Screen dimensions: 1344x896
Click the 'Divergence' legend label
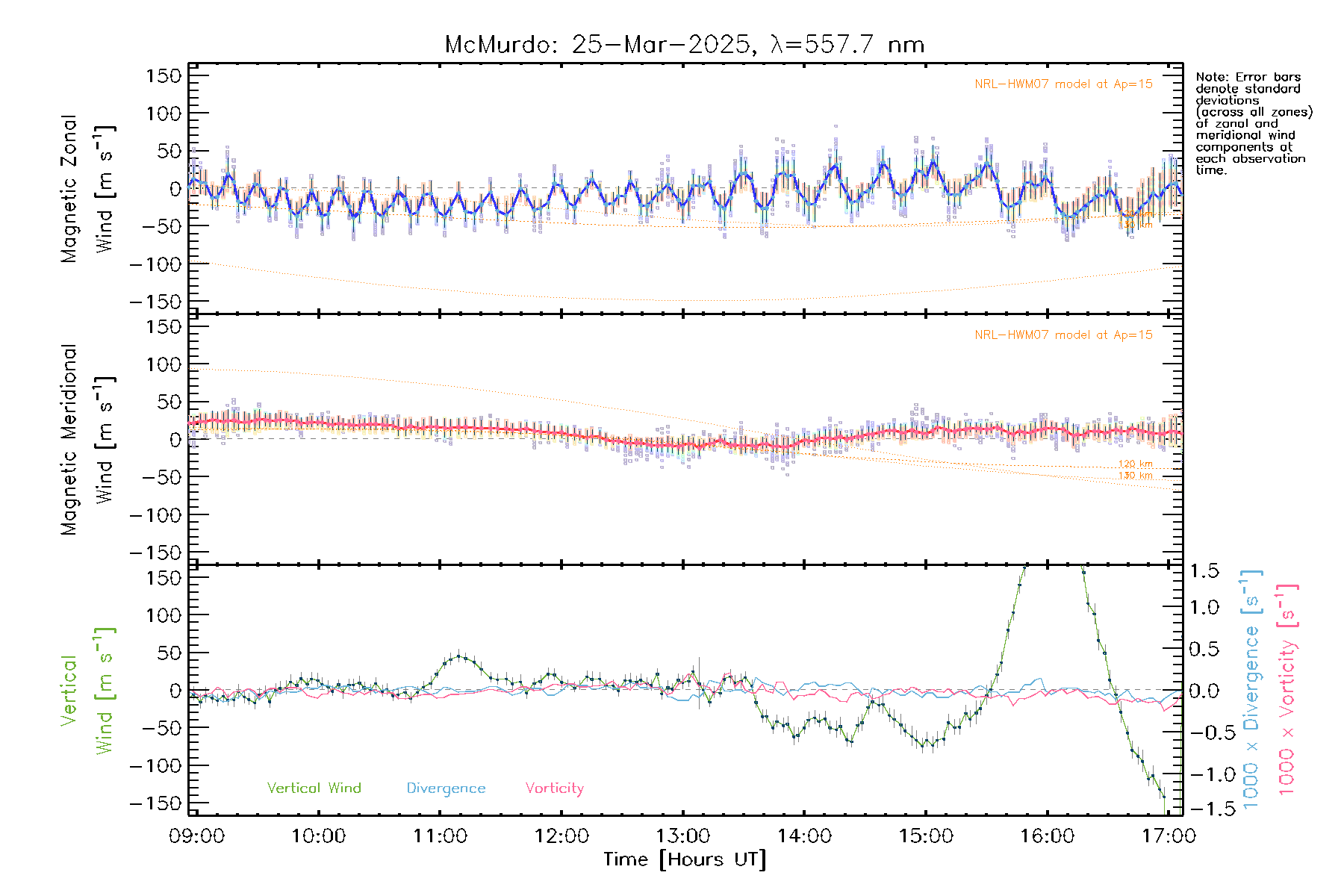coord(446,788)
